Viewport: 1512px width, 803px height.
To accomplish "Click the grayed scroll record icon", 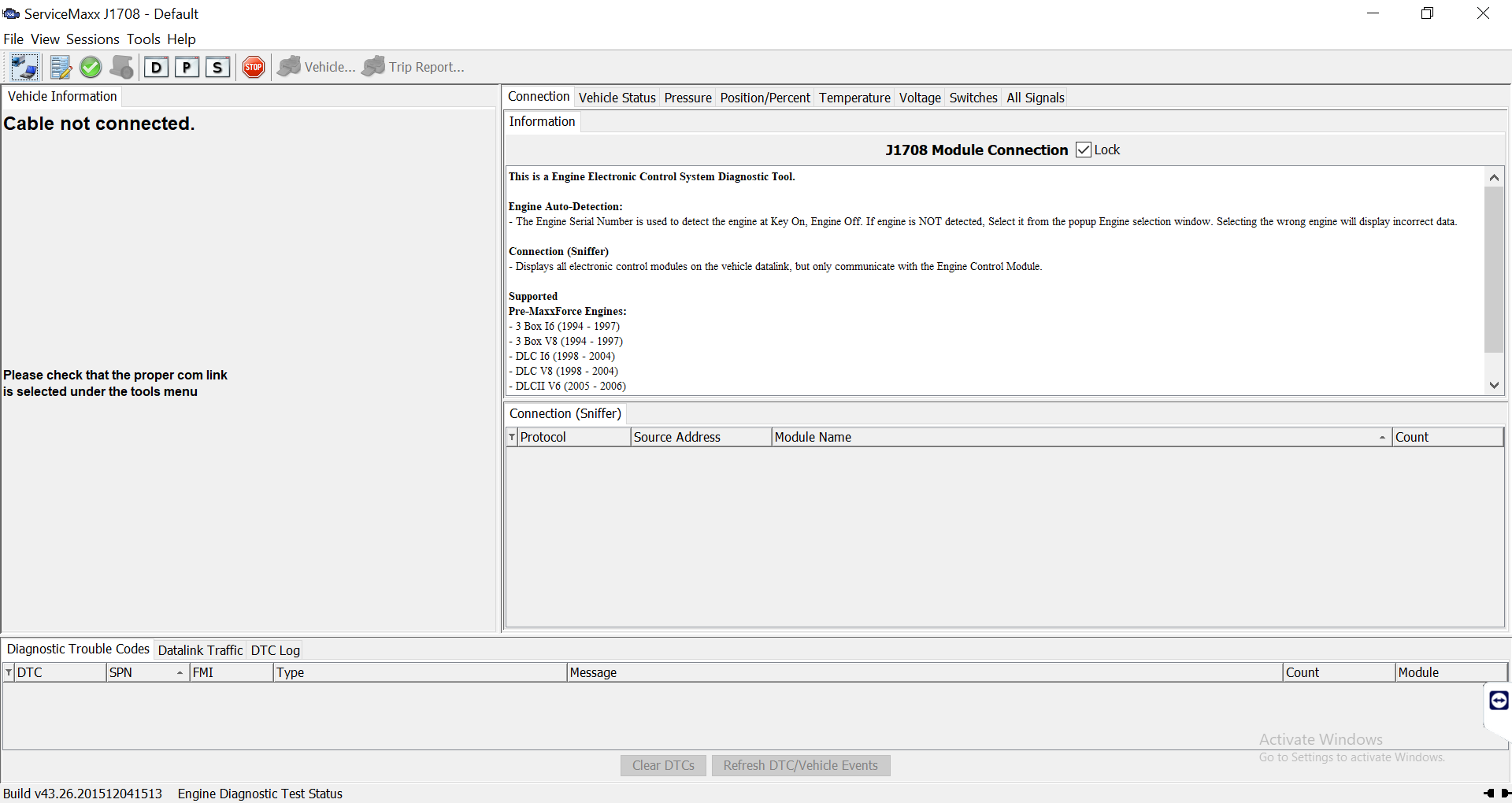I will tap(122, 68).
